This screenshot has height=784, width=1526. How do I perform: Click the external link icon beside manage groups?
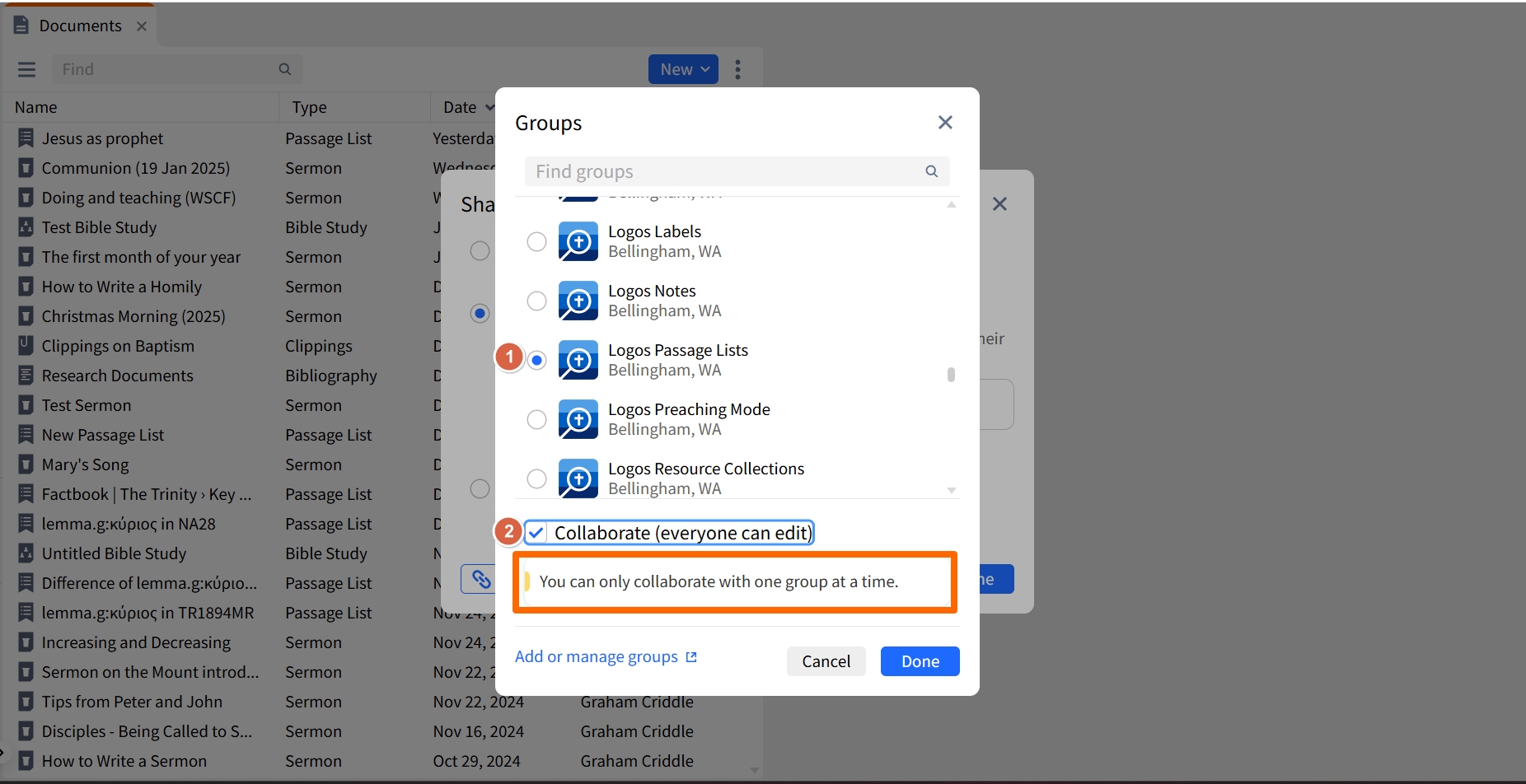[691, 657]
